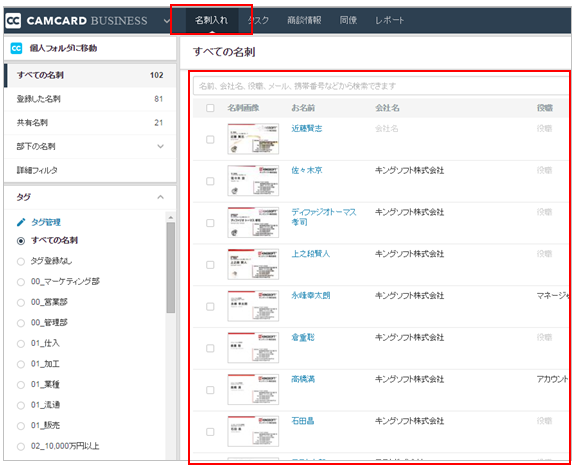This screenshot has height=467, width=575.
Task: Open the business card thumbnail of 佐々木京
Action: point(253,180)
